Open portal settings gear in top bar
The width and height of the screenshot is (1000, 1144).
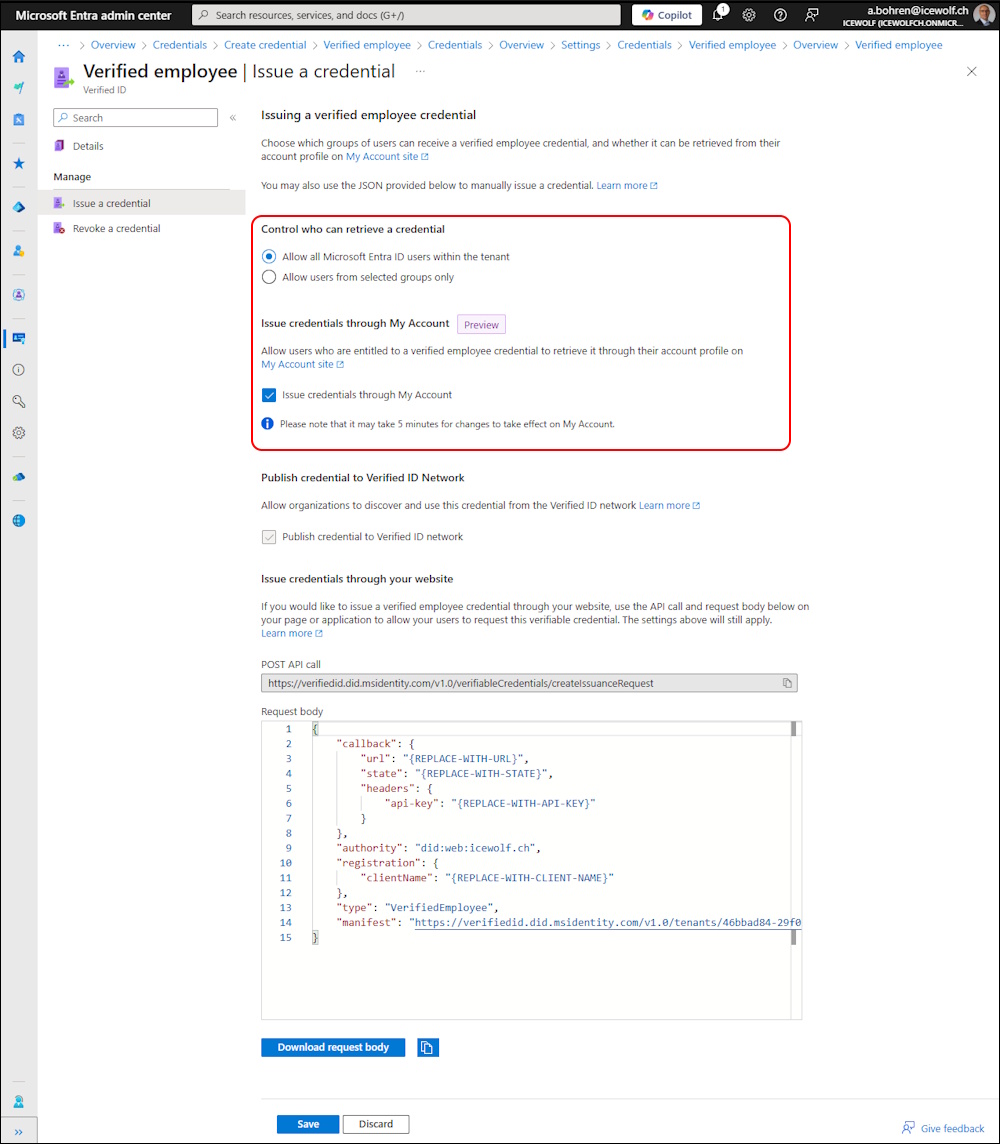click(749, 15)
